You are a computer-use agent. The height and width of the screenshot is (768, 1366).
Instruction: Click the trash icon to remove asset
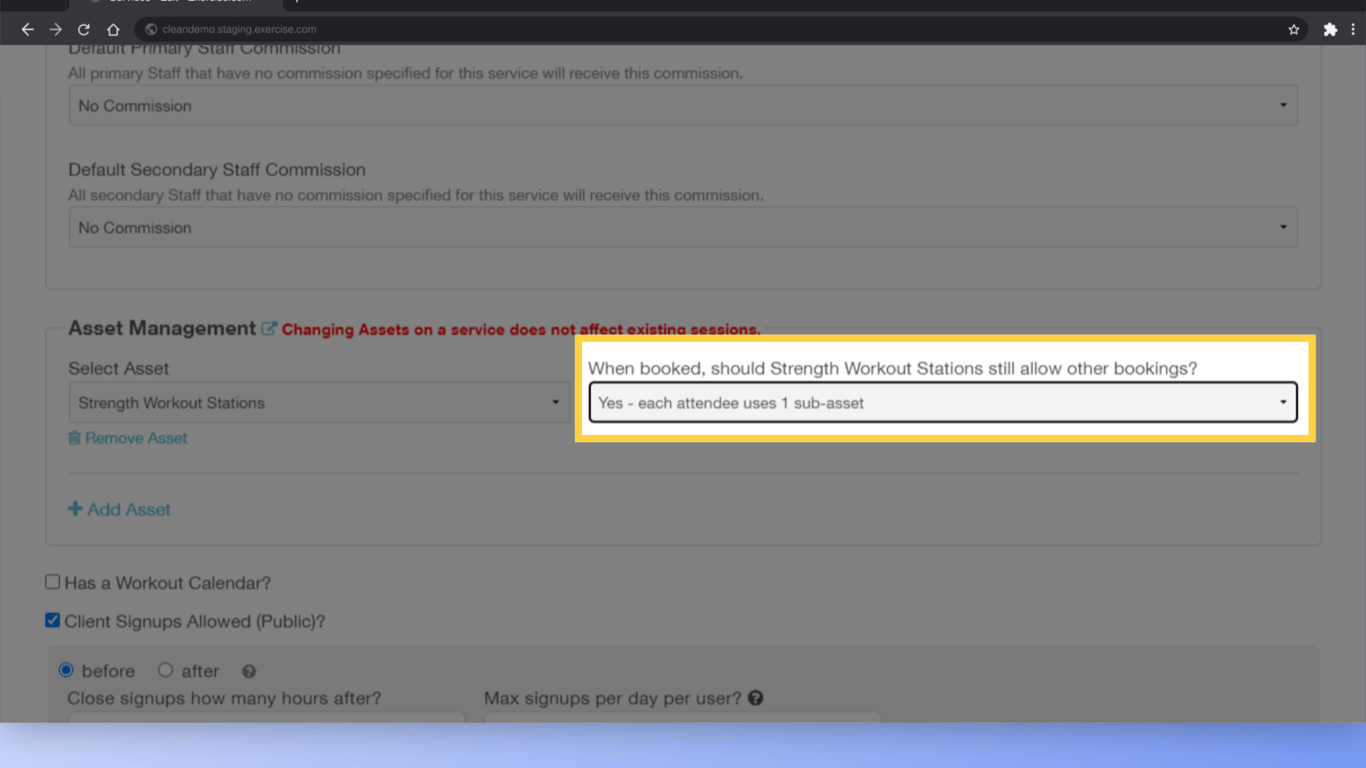(75, 437)
